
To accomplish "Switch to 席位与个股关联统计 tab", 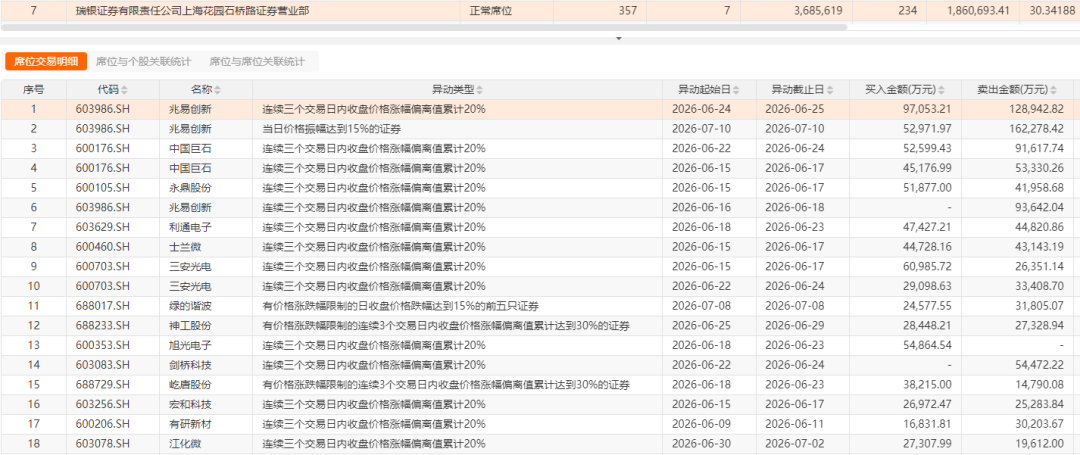I will coord(143,61).
